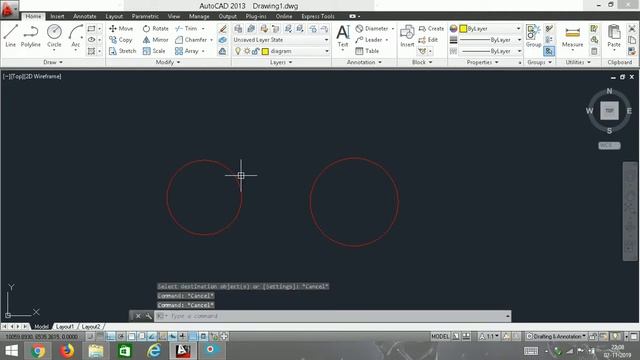Image resolution: width=640 pixels, height=360 pixels.
Task: Click the block Edit tool
Action: coord(428,40)
